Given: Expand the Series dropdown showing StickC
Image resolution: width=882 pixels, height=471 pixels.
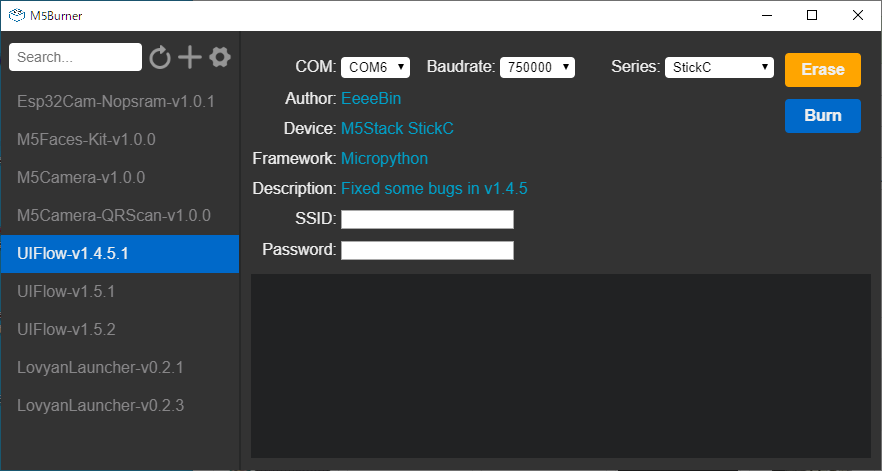Looking at the screenshot, I should click(719, 67).
